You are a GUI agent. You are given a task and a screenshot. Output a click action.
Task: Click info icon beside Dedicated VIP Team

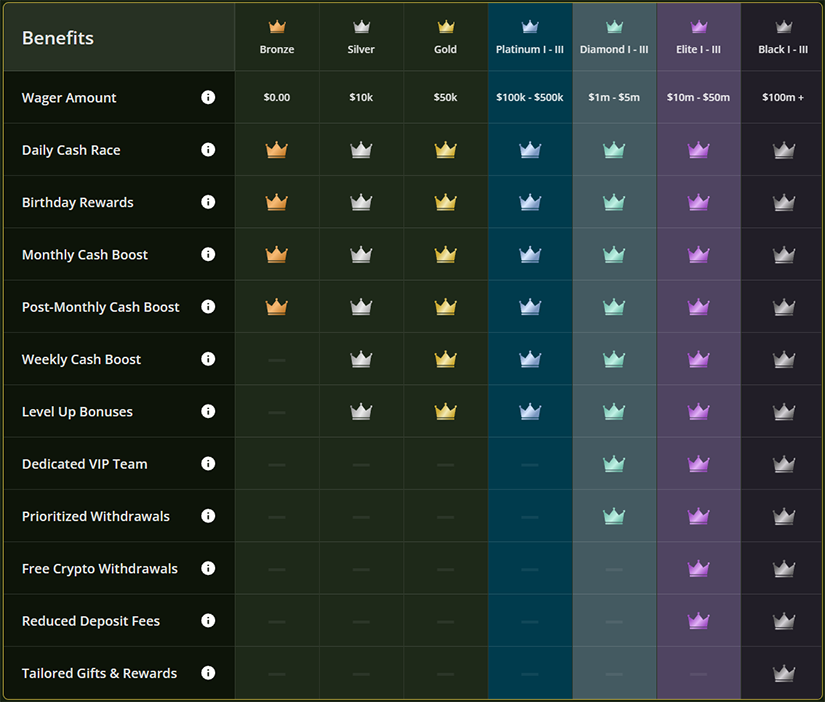(208, 464)
